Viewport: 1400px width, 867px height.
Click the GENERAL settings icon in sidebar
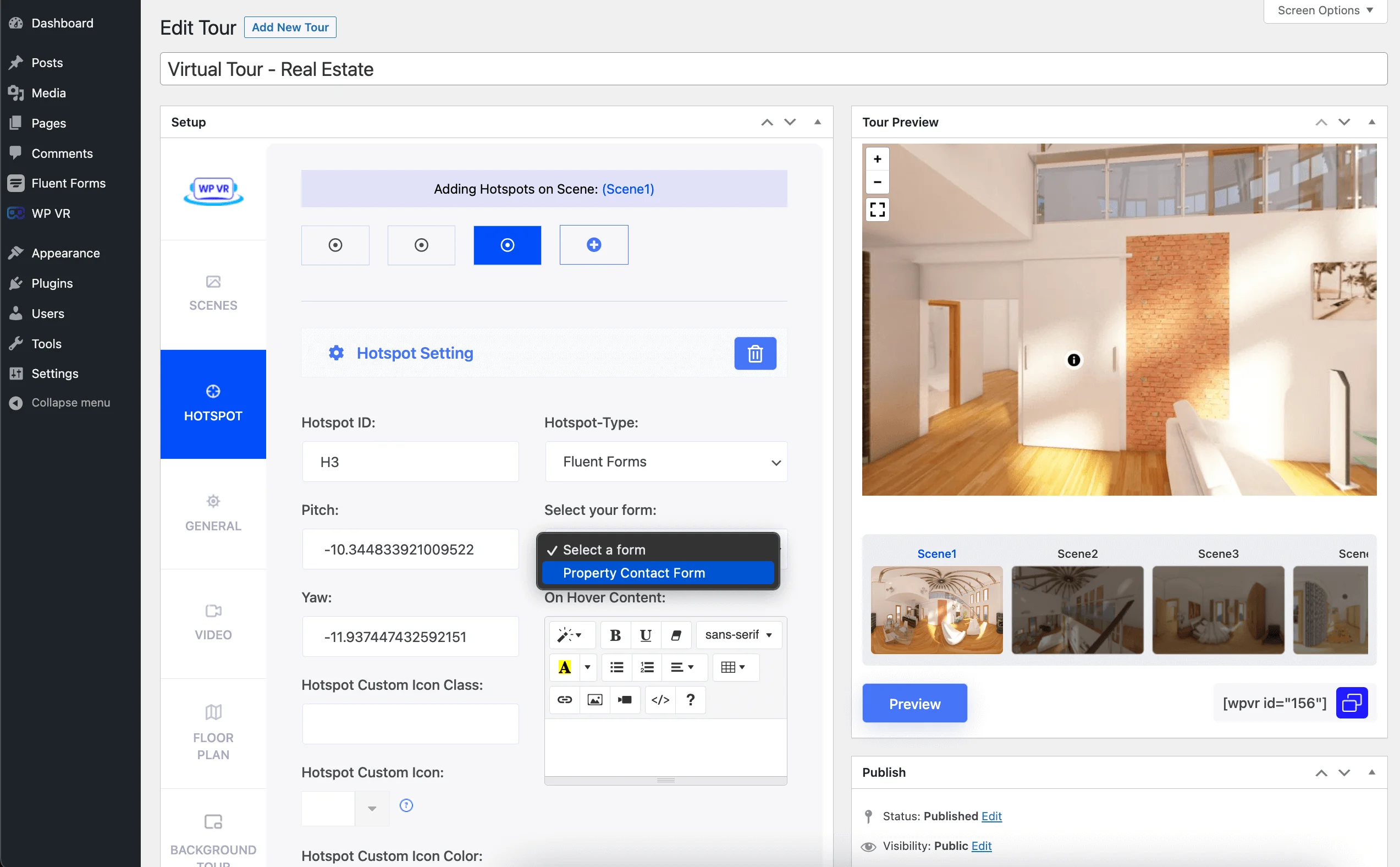pos(213,502)
